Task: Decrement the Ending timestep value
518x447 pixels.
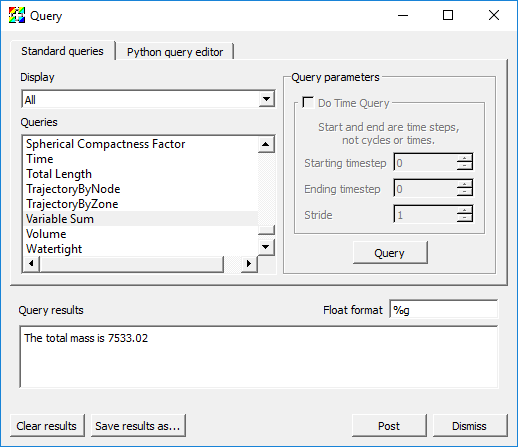Action: pos(465,192)
